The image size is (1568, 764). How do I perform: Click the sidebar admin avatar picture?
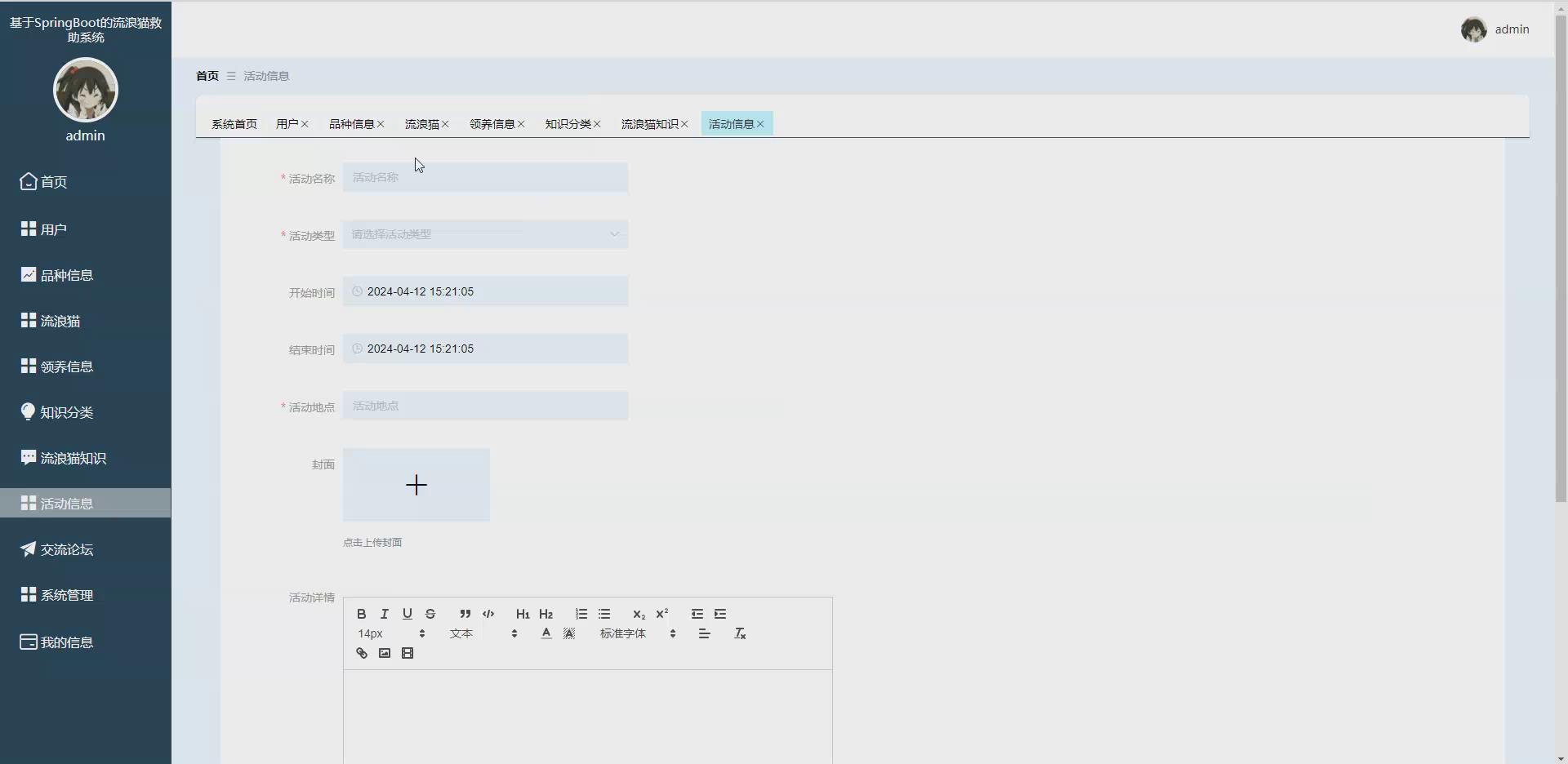(86, 90)
